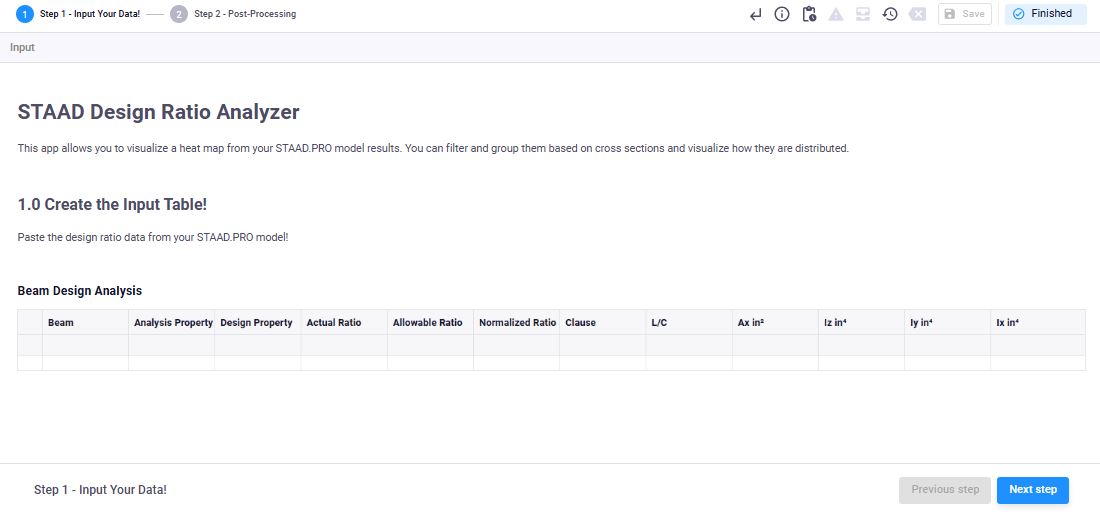Image resolution: width=1100 pixels, height=514 pixels.
Task: Click first empty cell under Design Property
Action: [x=258, y=346]
